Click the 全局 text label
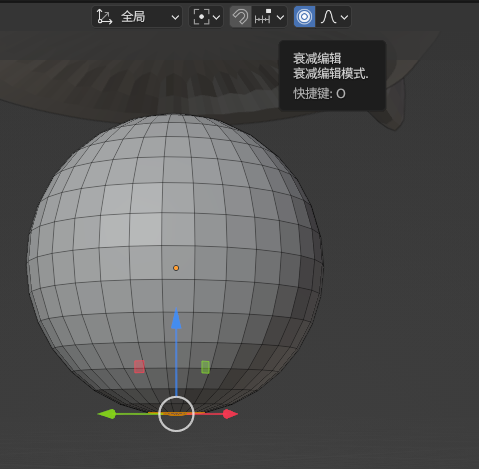 point(133,17)
